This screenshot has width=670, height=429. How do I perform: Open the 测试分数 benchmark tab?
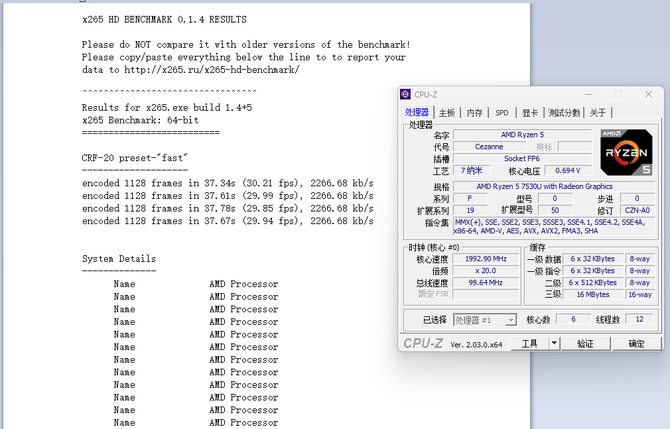[564, 113]
